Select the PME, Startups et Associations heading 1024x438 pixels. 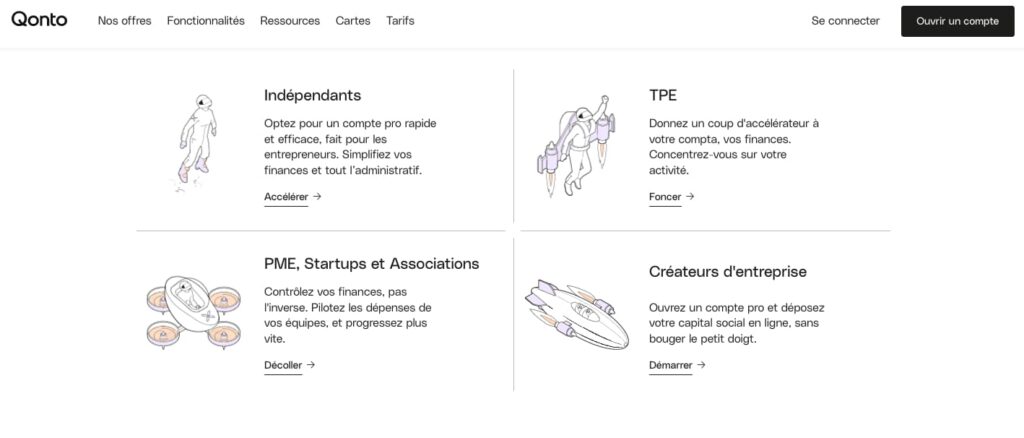tap(372, 264)
